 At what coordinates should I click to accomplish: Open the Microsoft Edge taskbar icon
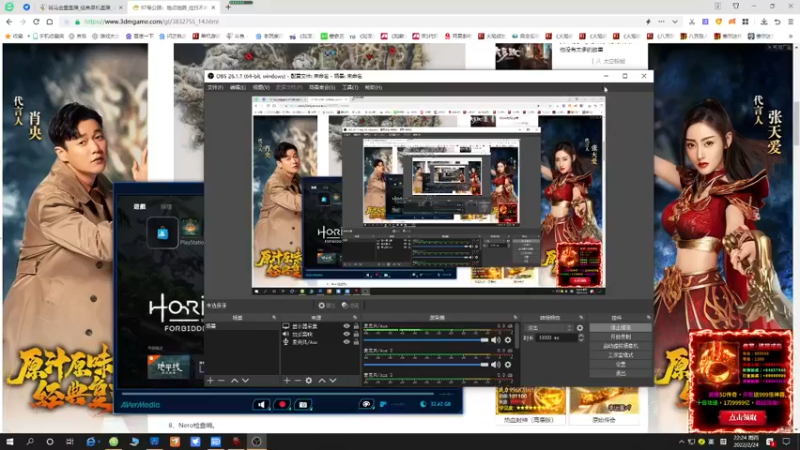tap(92, 442)
